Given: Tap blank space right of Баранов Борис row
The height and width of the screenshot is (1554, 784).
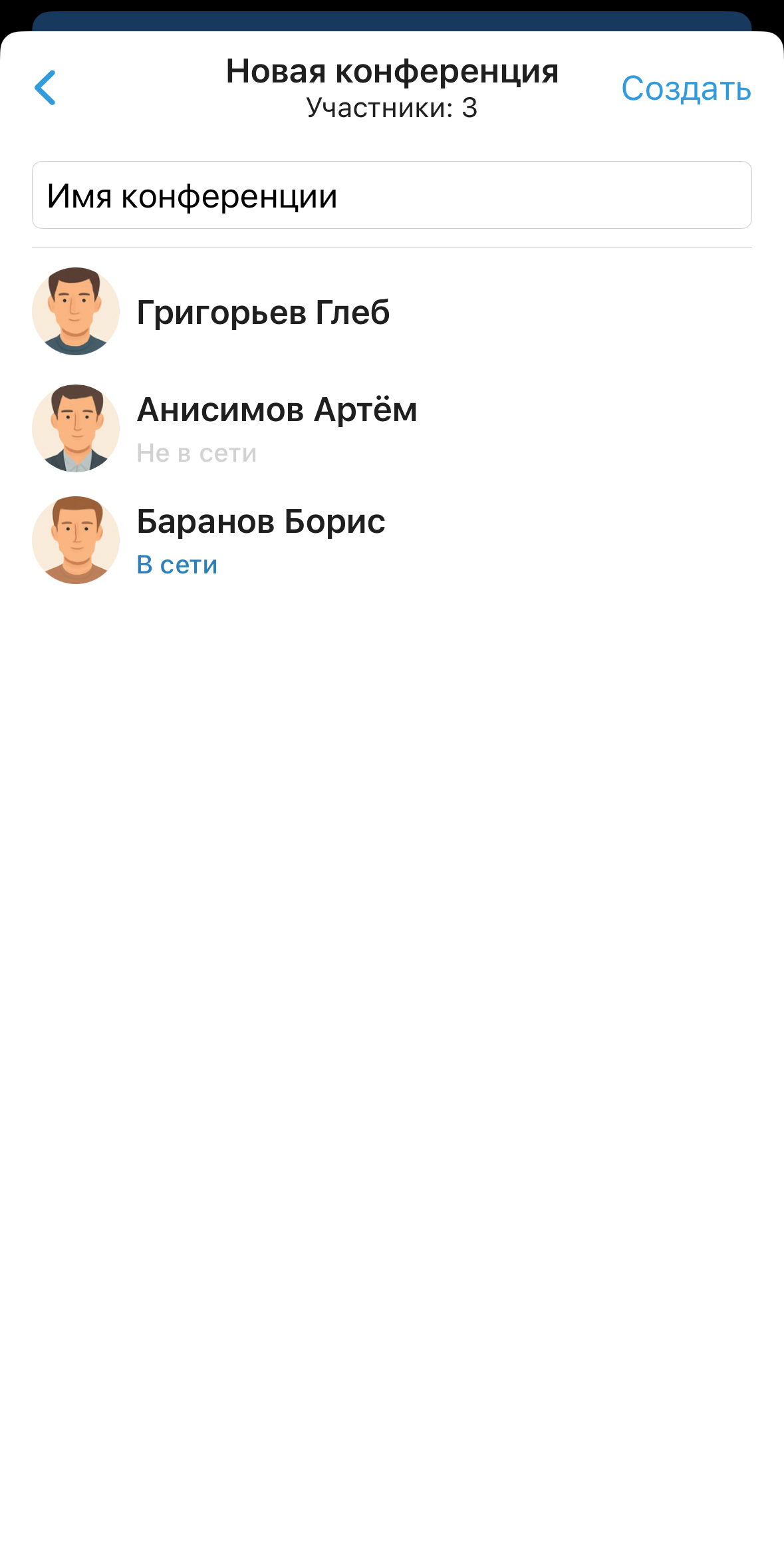Looking at the screenshot, I should pyautogui.click(x=572, y=540).
